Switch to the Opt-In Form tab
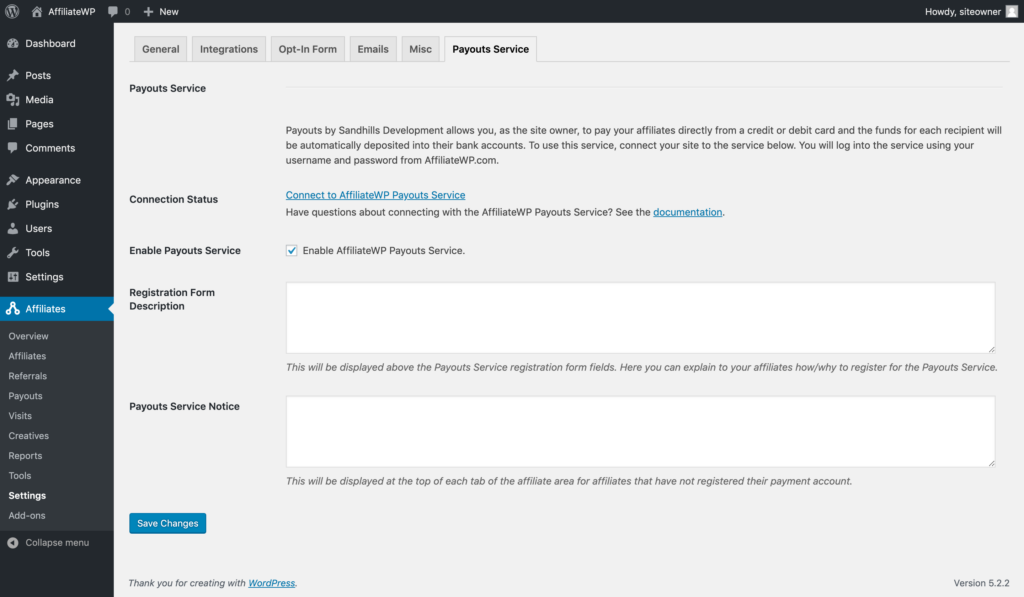 tap(308, 49)
